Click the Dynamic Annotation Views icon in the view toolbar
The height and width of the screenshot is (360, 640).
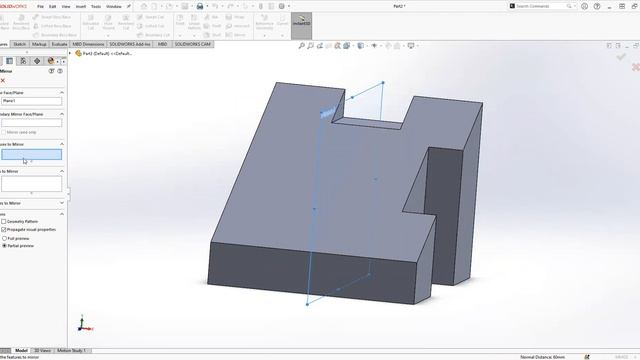click(338, 46)
